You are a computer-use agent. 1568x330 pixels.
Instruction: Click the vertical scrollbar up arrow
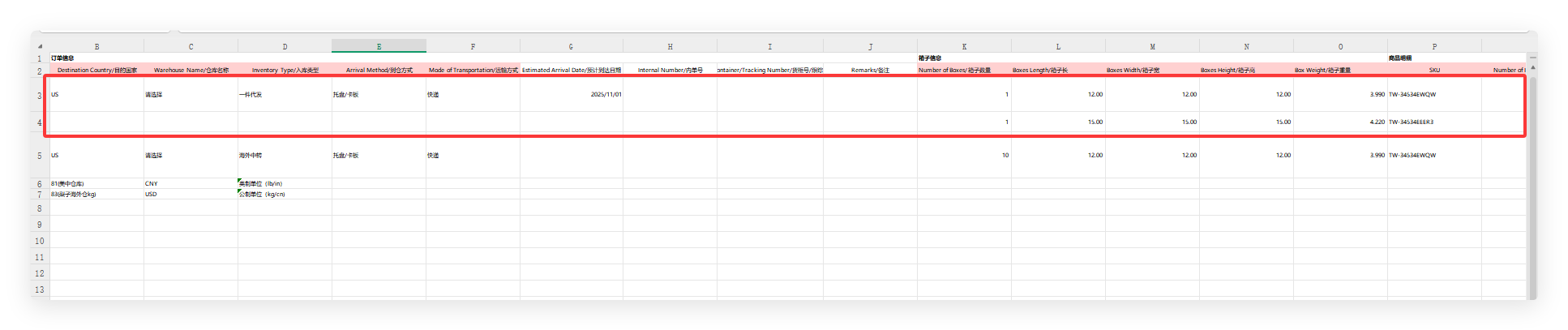click(x=1532, y=58)
